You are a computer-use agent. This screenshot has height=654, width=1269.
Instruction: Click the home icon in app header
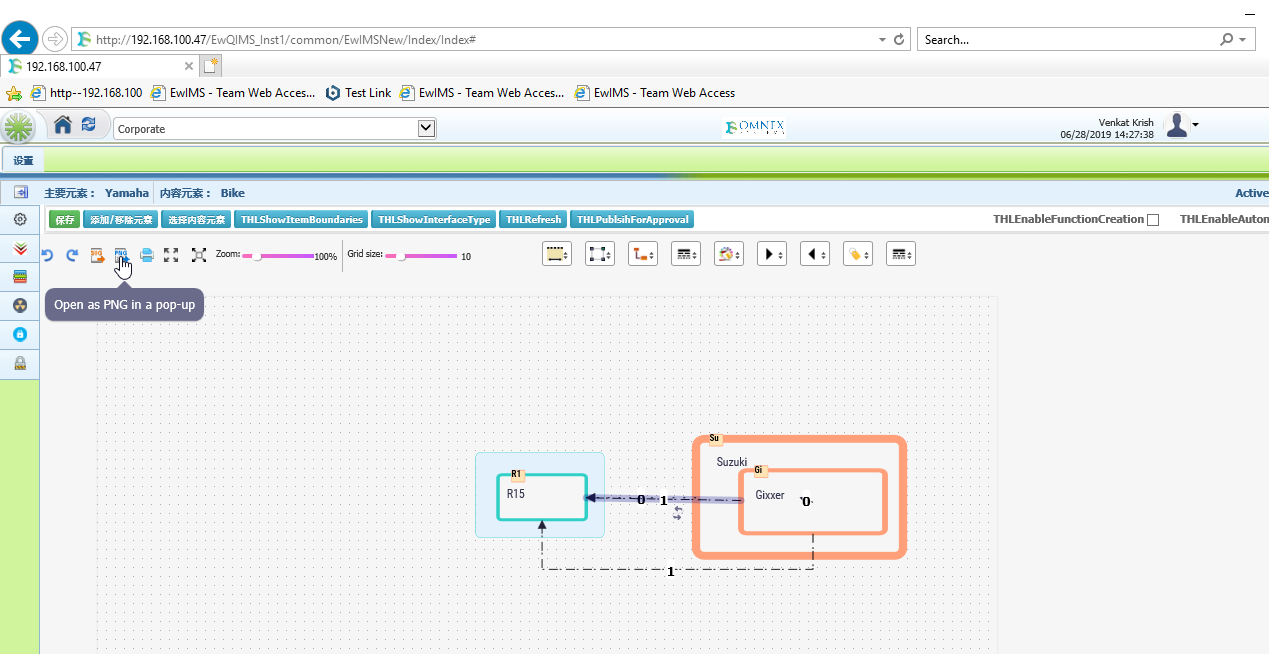point(63,125)
